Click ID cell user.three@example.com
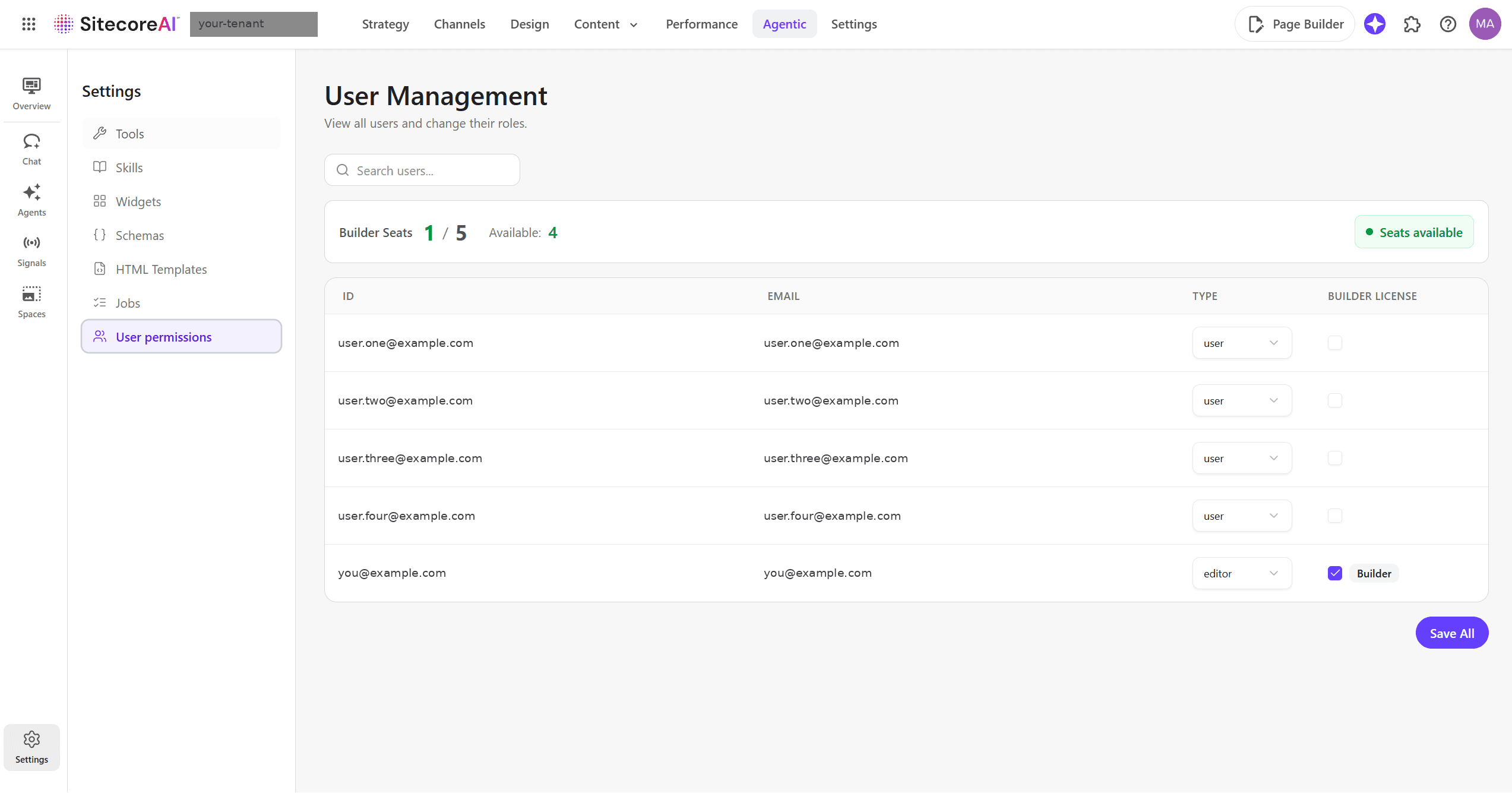Image resolution: width=1512 pixels, height=793 pixels. [410, 458]
